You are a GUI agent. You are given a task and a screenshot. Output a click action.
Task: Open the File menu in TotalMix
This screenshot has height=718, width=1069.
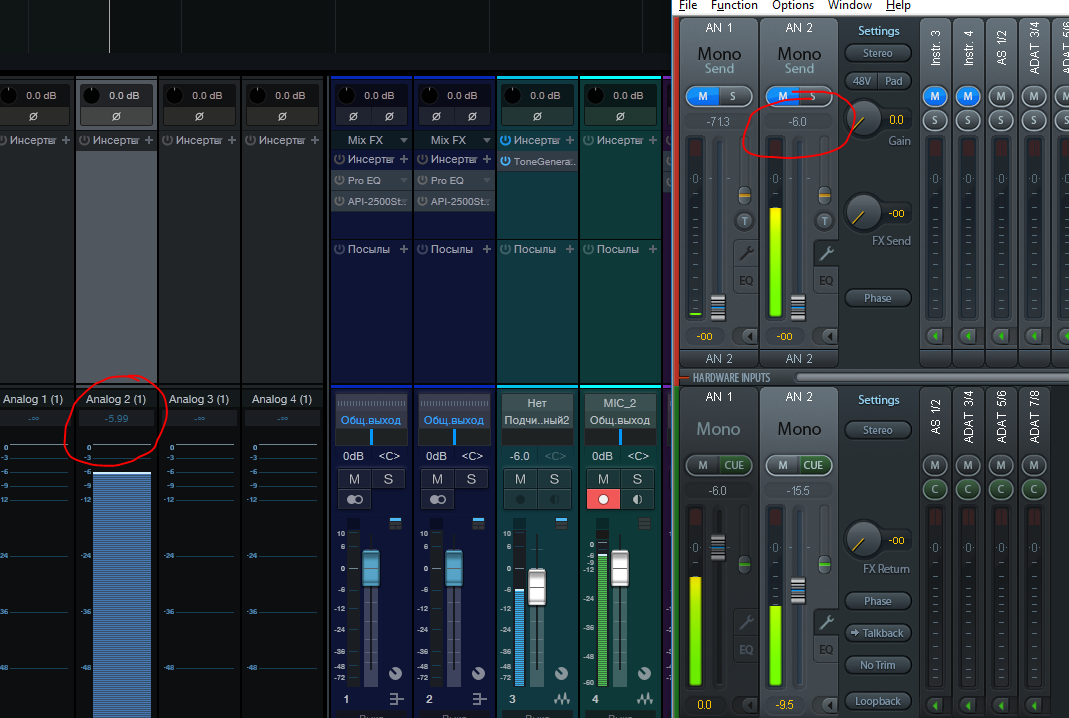[x=688, y=5]
